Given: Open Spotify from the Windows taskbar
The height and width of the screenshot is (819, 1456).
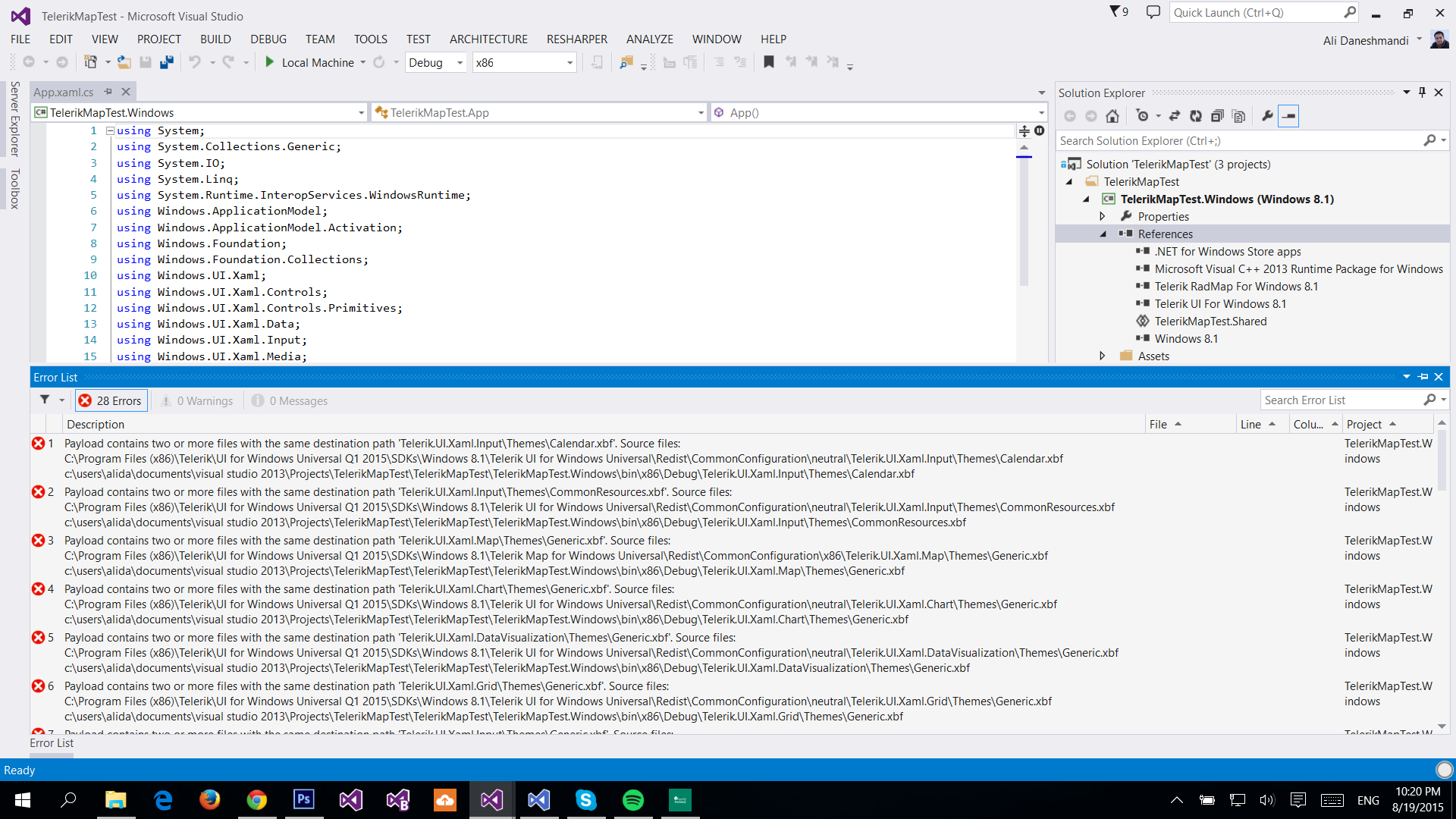Looking at the screenshot, I should coord(633,800).
